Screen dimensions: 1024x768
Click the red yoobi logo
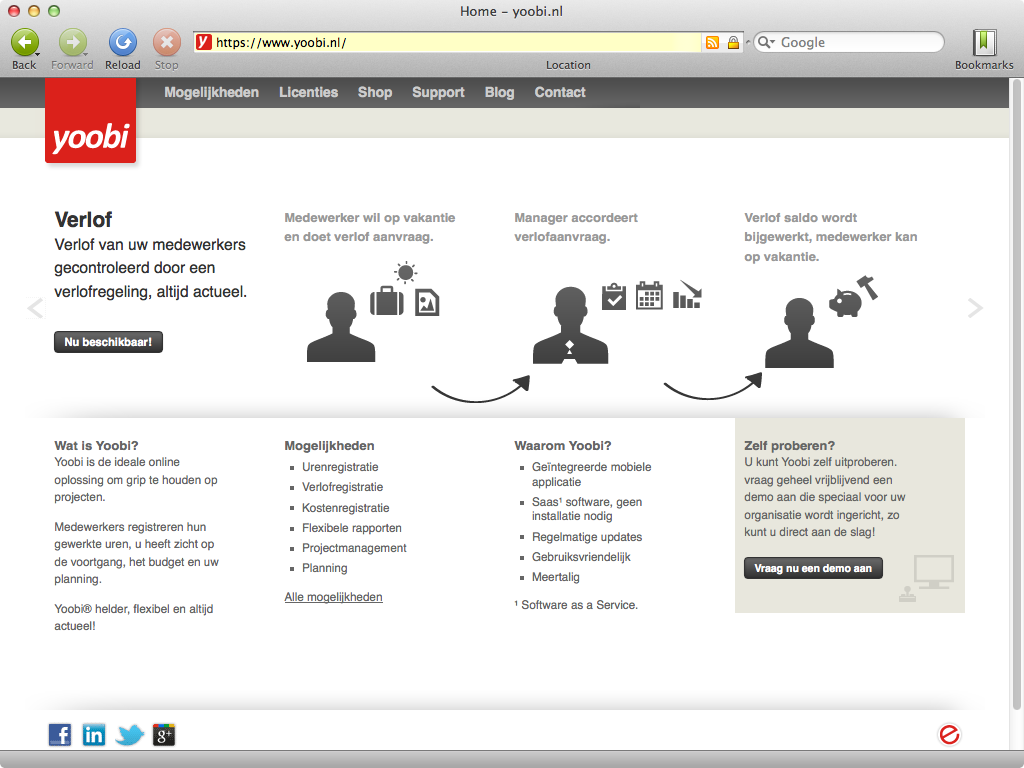(91, 120)
